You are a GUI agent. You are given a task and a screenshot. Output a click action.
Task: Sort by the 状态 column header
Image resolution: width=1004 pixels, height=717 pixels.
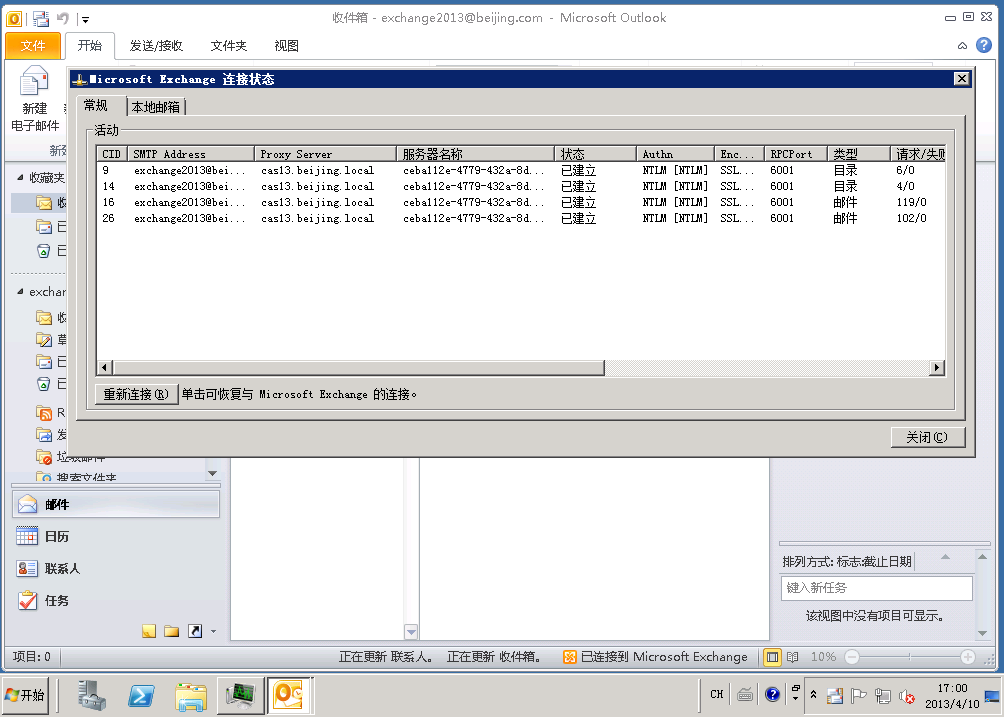(595, 154)
